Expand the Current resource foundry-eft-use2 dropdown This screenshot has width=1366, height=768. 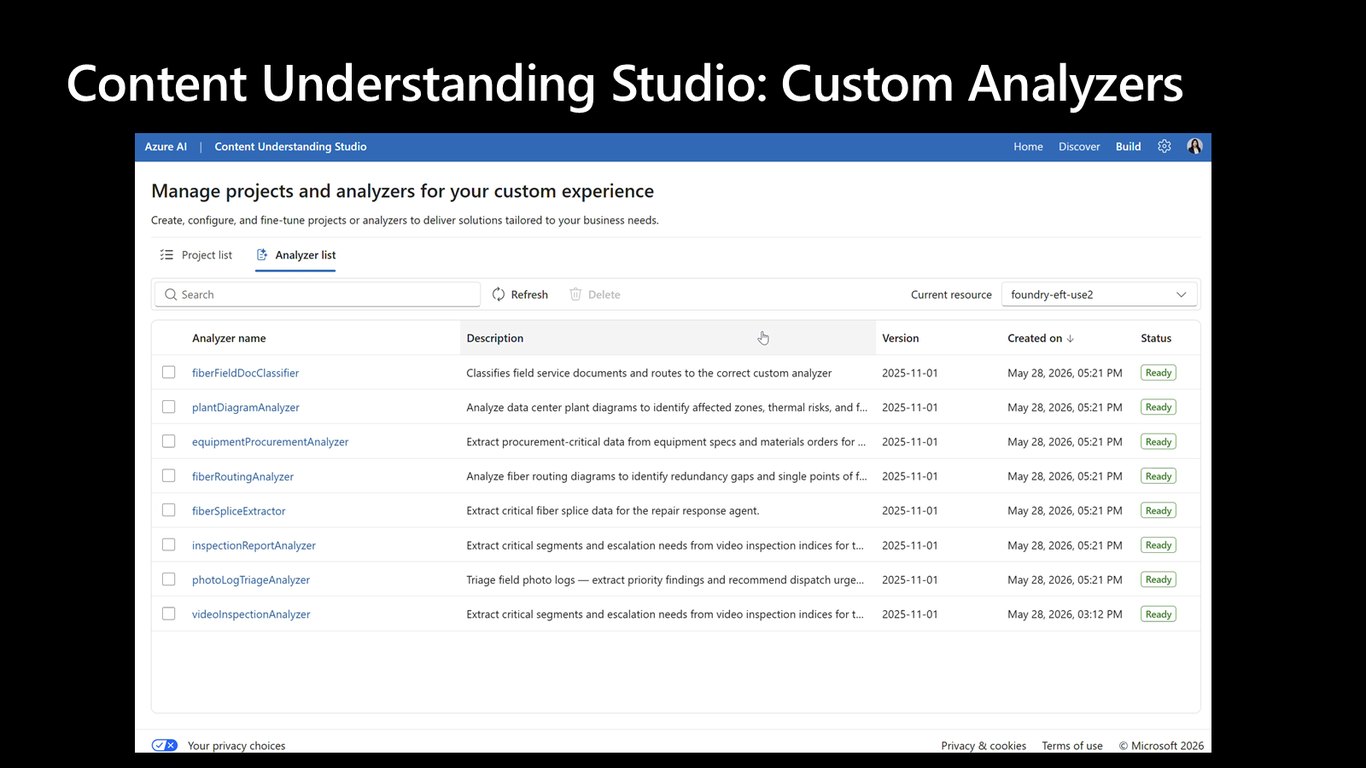(x=1099, y=294)
